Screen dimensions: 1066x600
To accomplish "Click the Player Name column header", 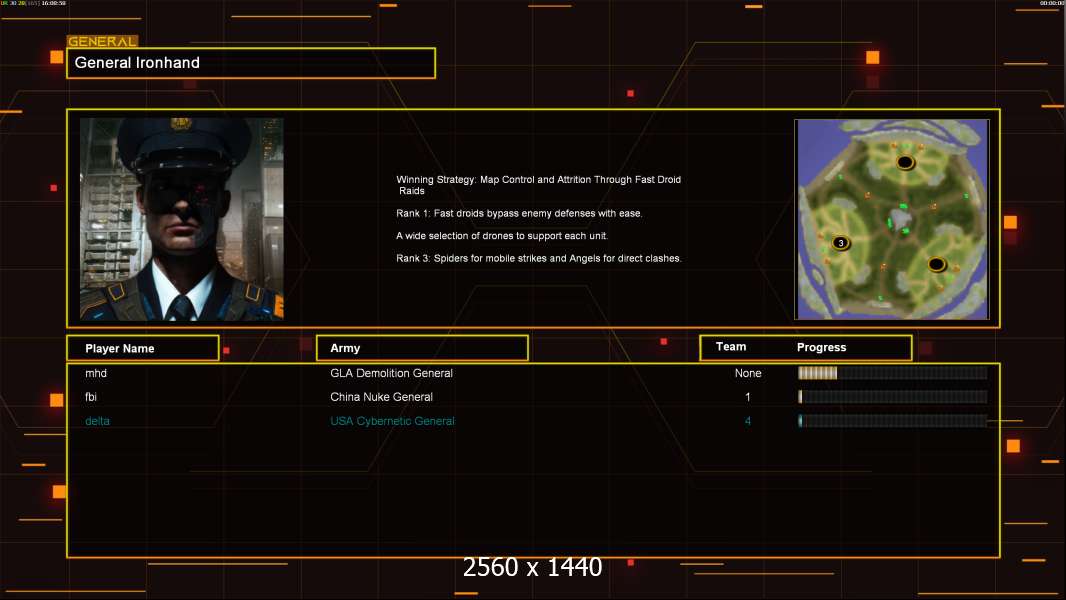I will click(x=143, y=348).
